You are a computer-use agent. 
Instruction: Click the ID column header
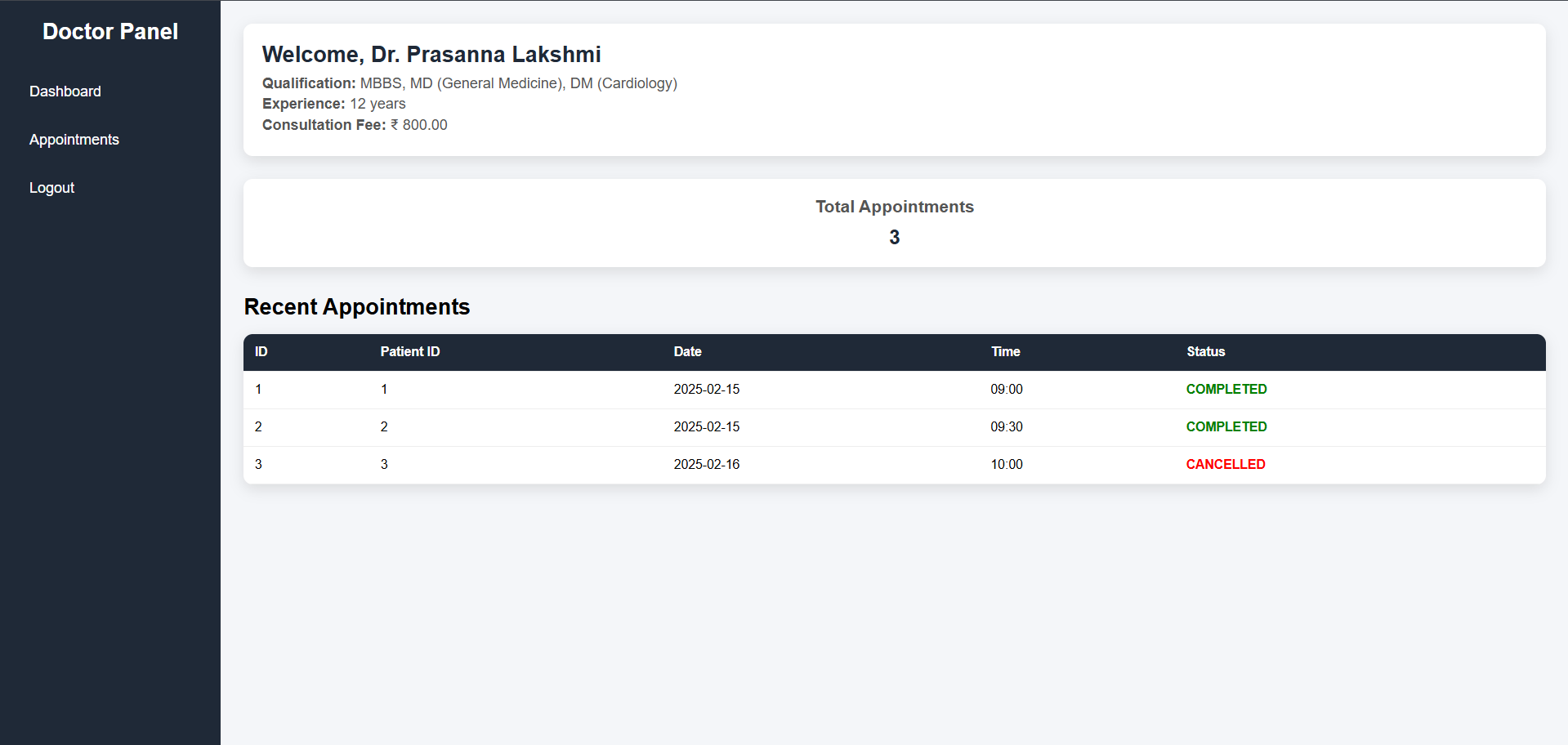click(x=261, y=352)
